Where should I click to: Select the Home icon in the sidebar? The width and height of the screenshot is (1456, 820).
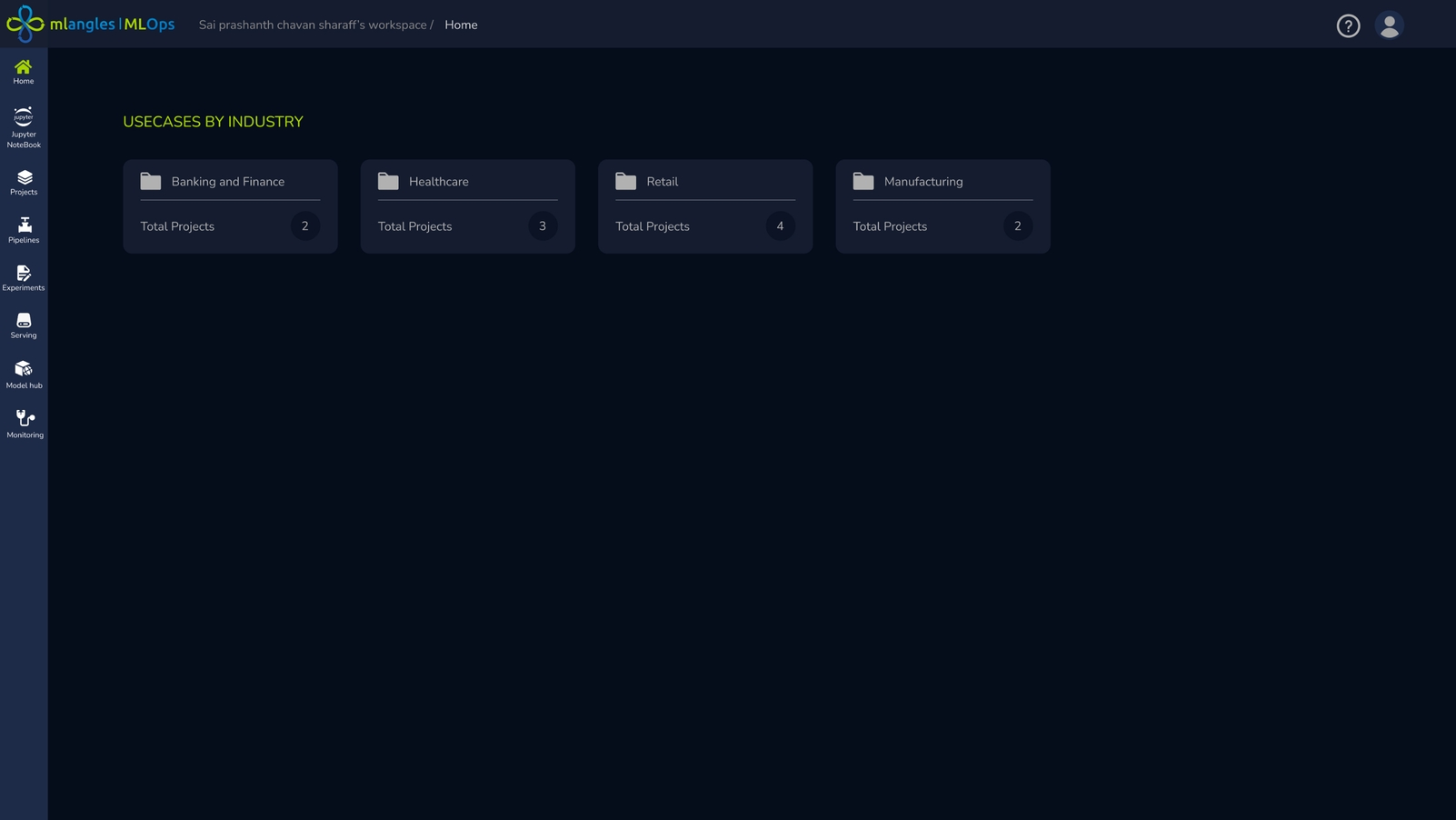click(23, 68)
